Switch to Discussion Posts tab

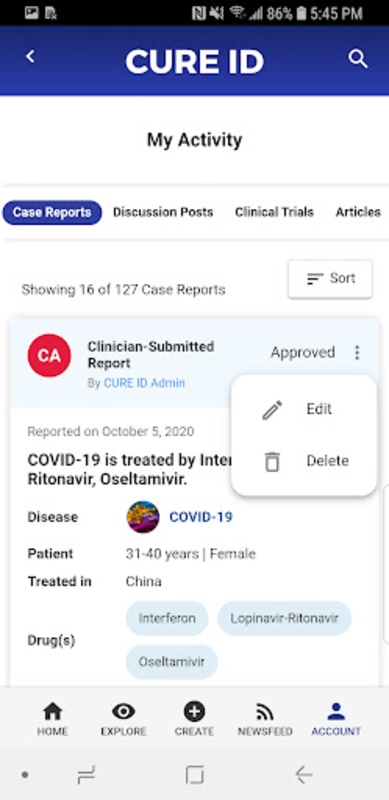click(163, 212)
